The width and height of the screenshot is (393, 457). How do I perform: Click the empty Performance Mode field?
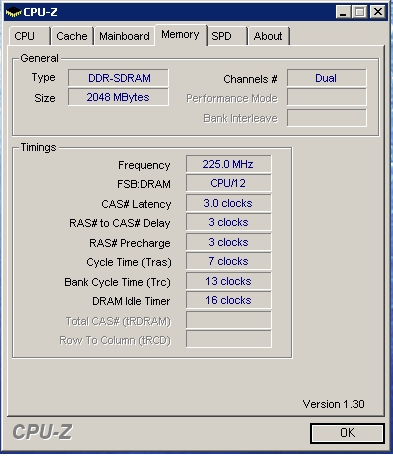pos(327,97)
